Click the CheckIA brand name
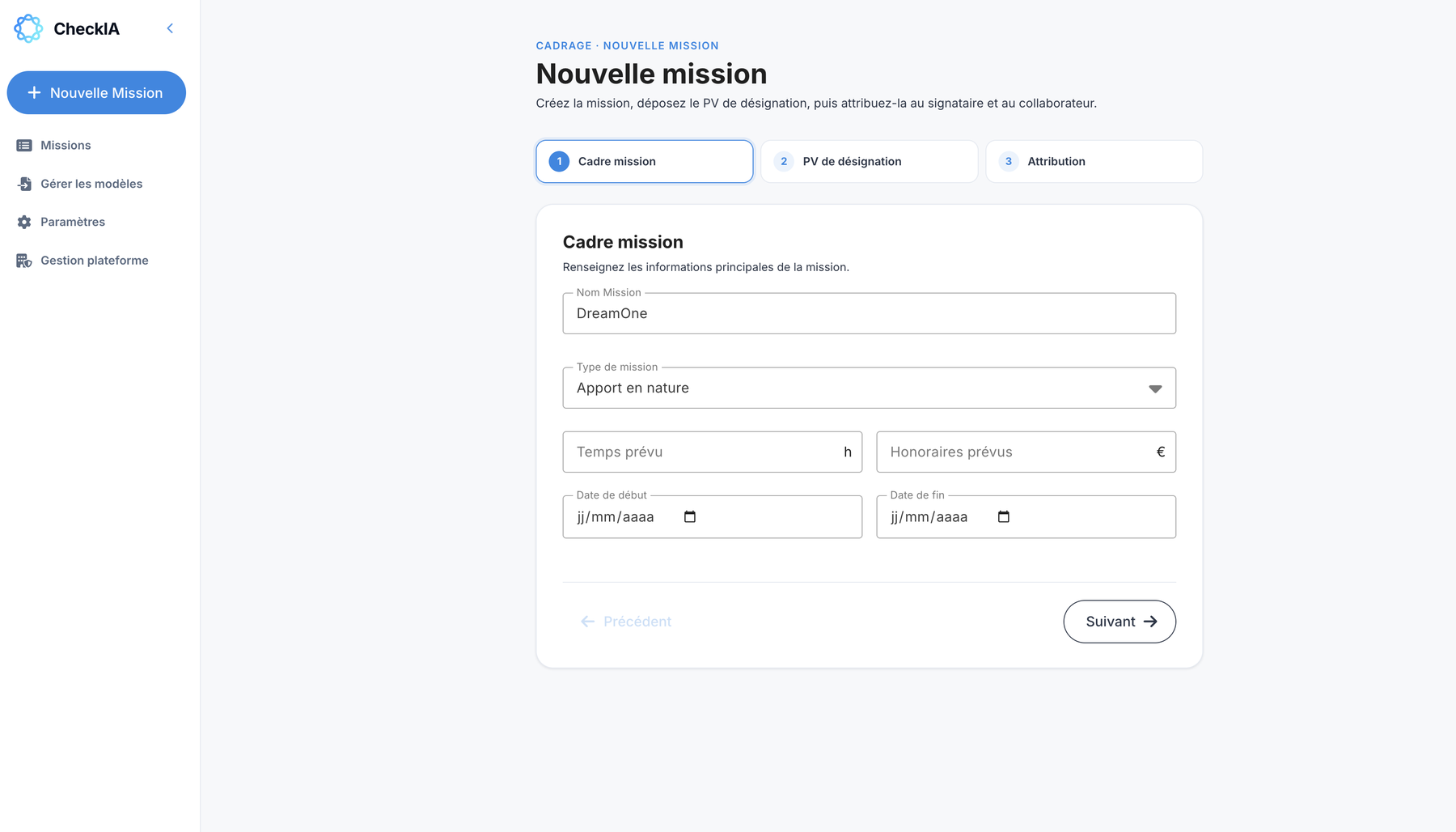 click(x=87, y=29)
